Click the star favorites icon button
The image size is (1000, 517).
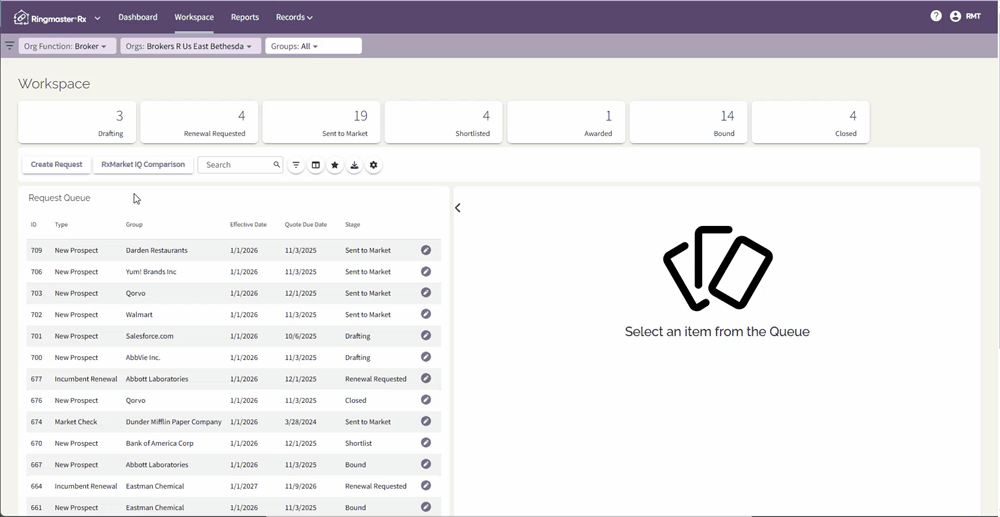[x=335, y=165]
